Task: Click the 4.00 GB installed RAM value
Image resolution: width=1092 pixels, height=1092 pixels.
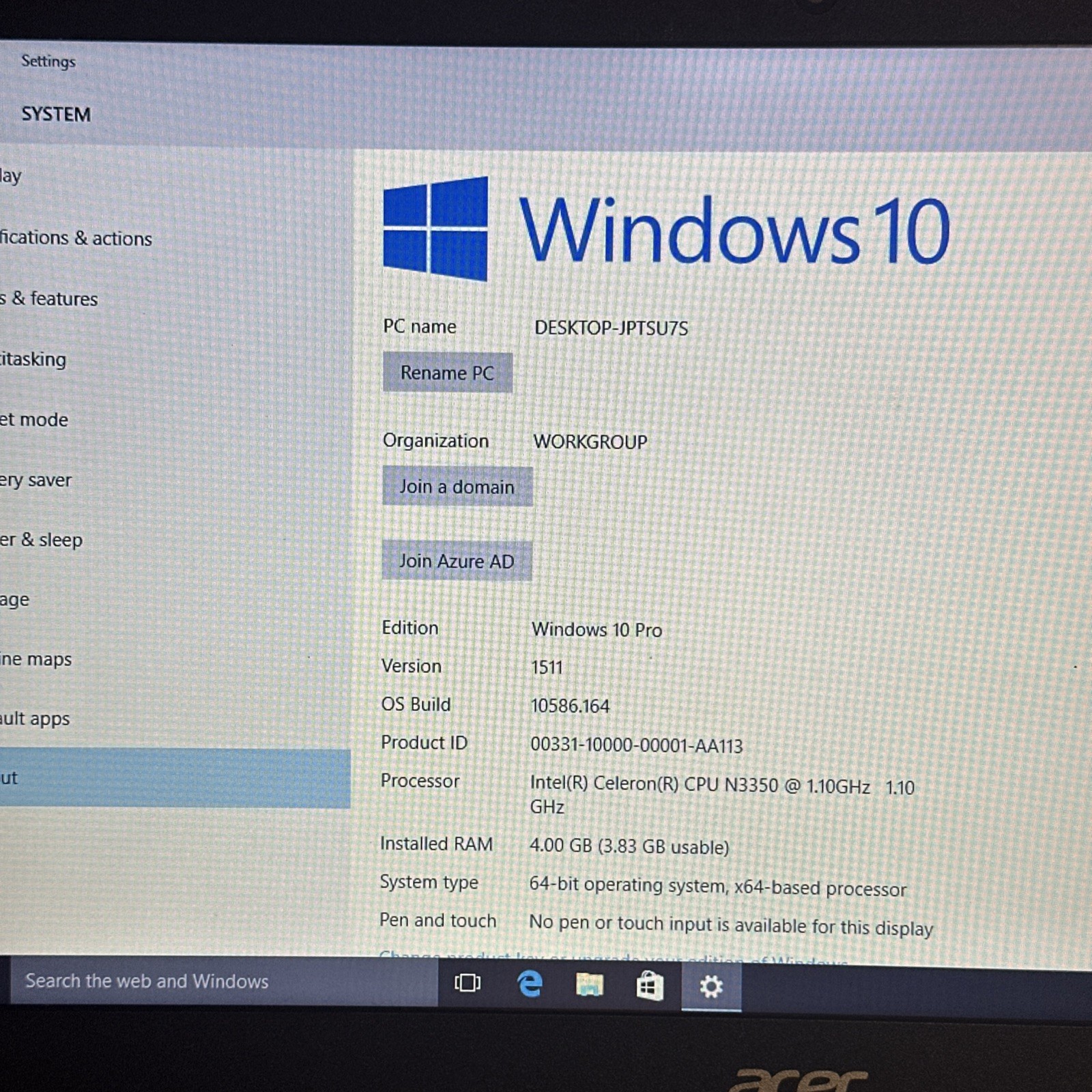Action: tap(629, 846)
